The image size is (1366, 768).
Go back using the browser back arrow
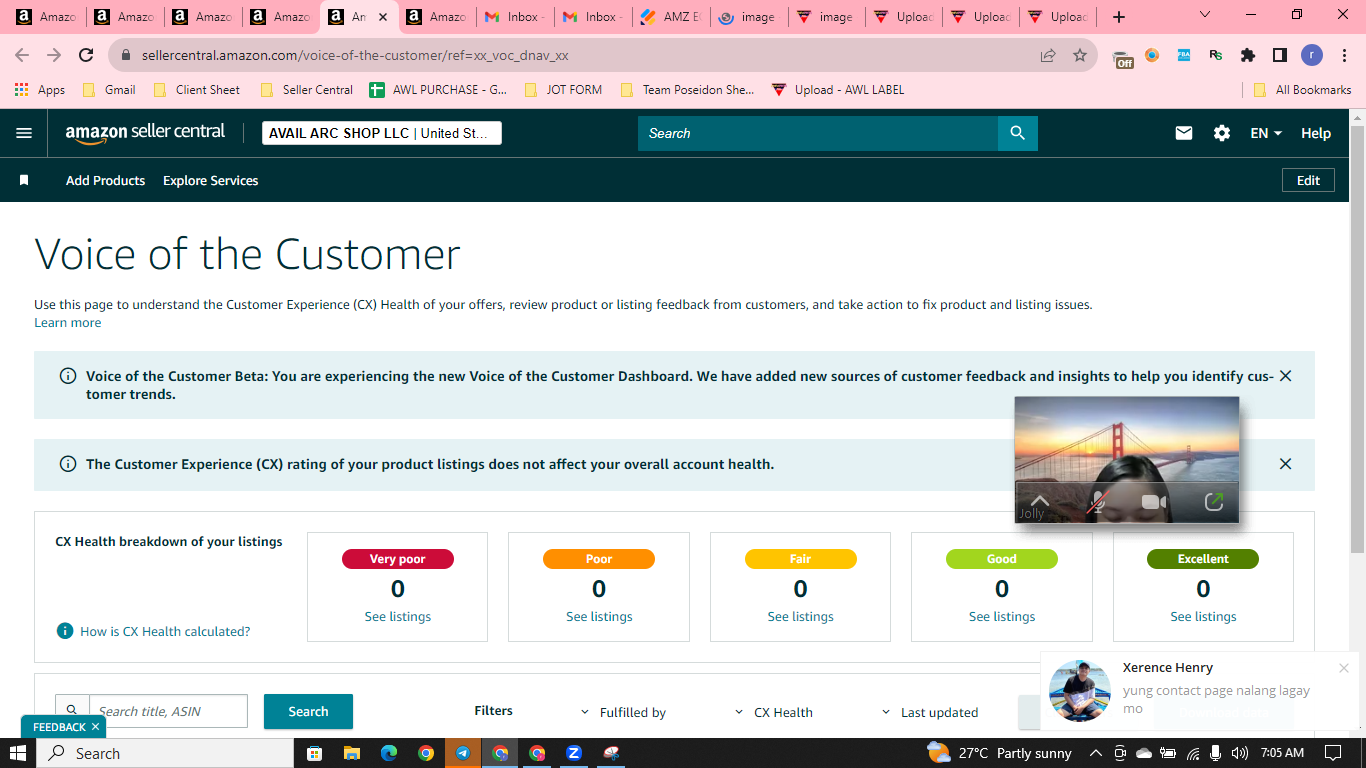point(22,56)
